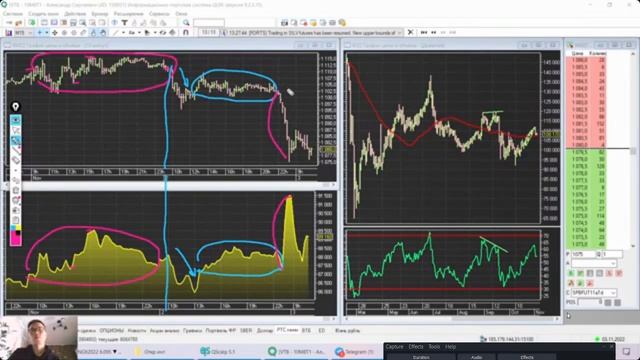640x360 pixels.
Task: Click the order book quantity field Q
Action: pos(612,254)
